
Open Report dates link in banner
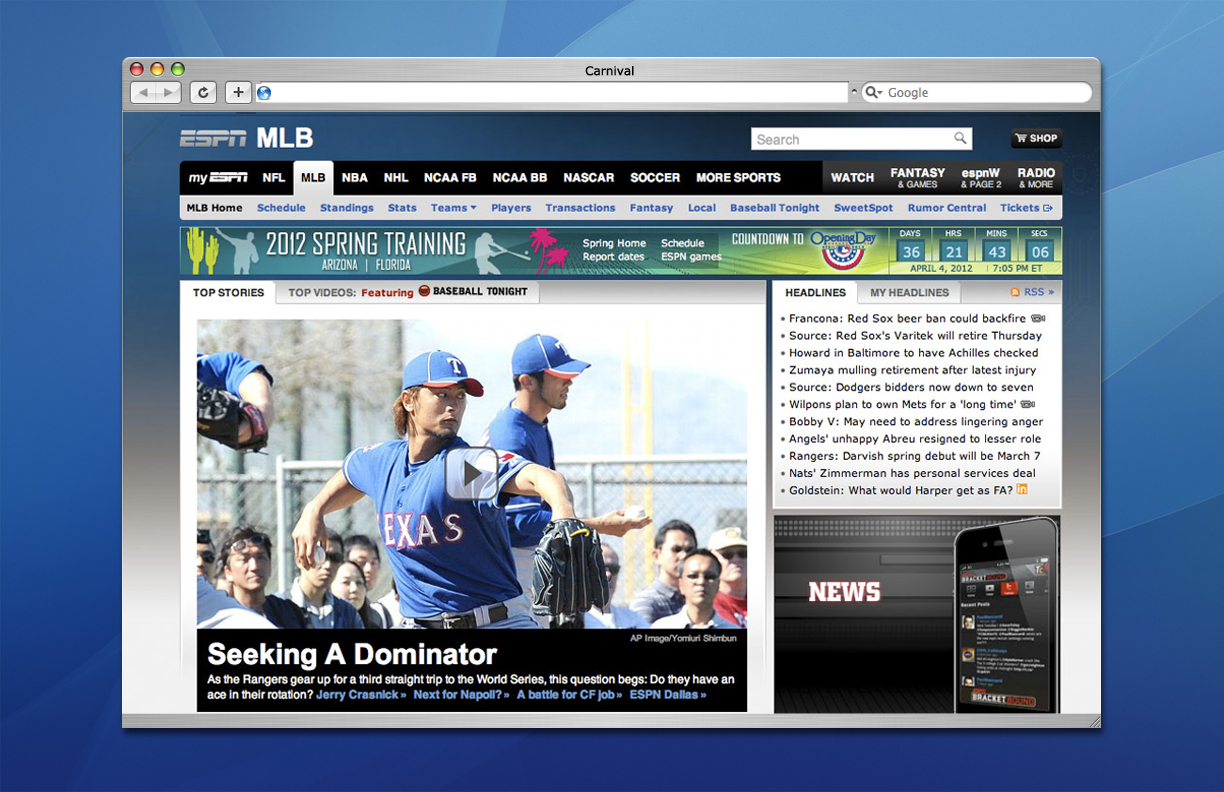coord(613,257)
